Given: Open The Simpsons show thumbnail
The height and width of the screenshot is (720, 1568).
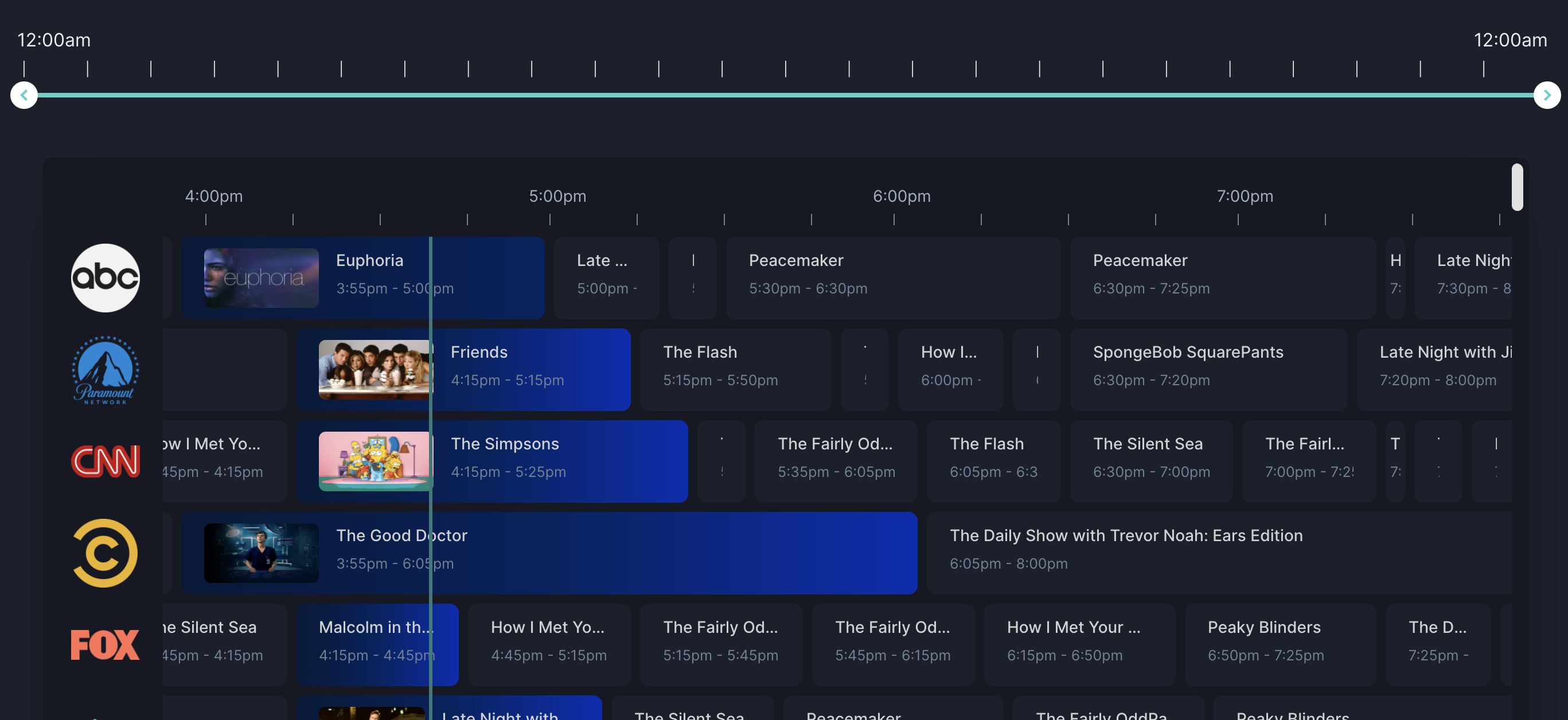Looking at the screenshot, I should pos(376,461).
